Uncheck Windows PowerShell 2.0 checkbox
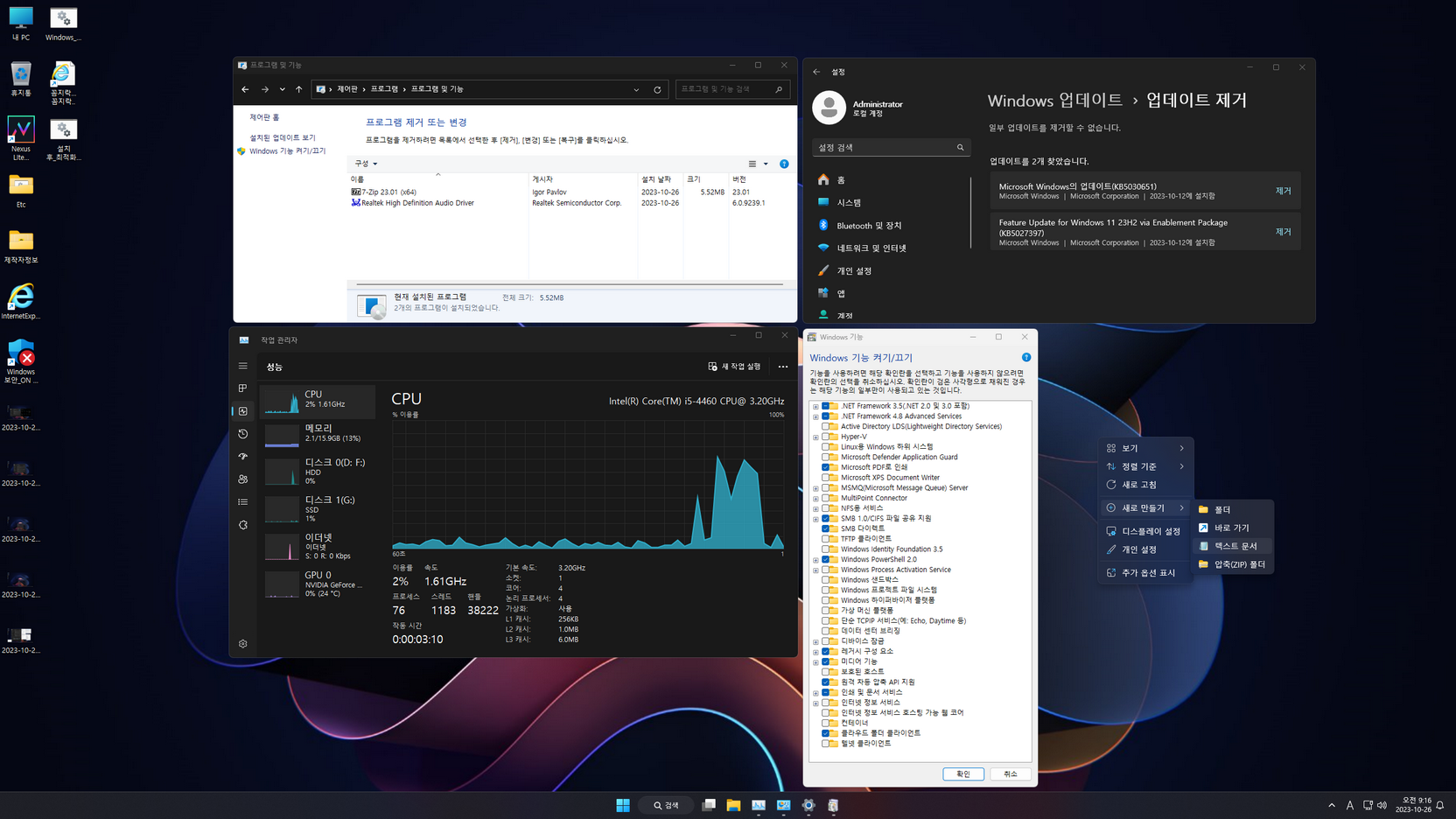 coord(826,559)
